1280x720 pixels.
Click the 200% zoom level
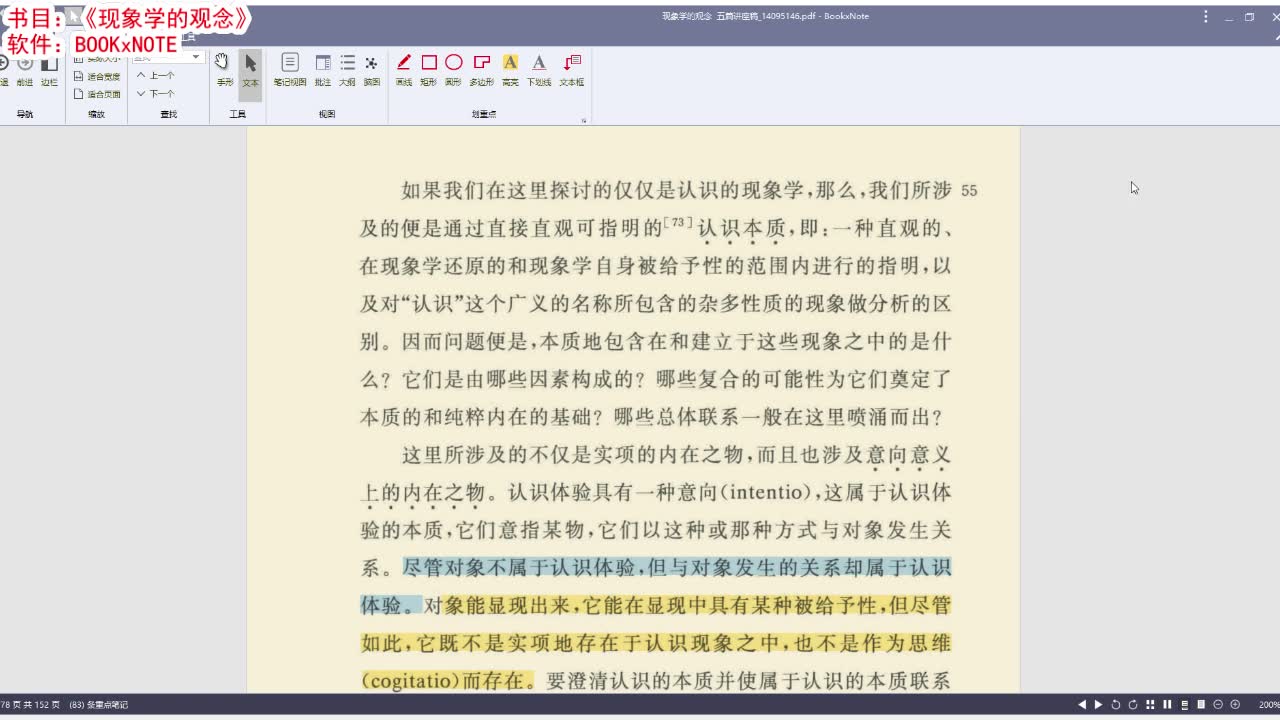(x=1269, y=704)
